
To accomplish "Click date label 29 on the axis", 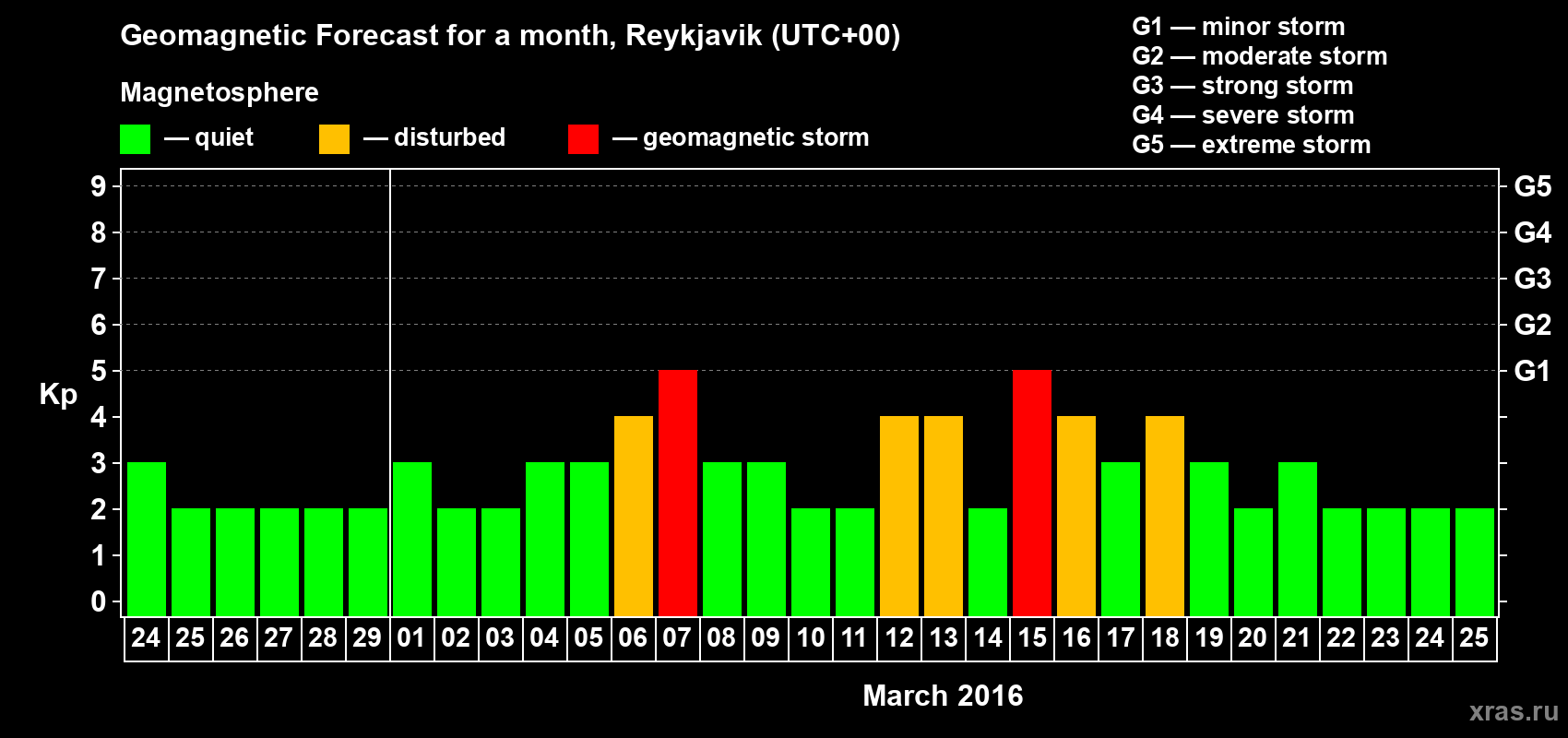I will point(367,637).
